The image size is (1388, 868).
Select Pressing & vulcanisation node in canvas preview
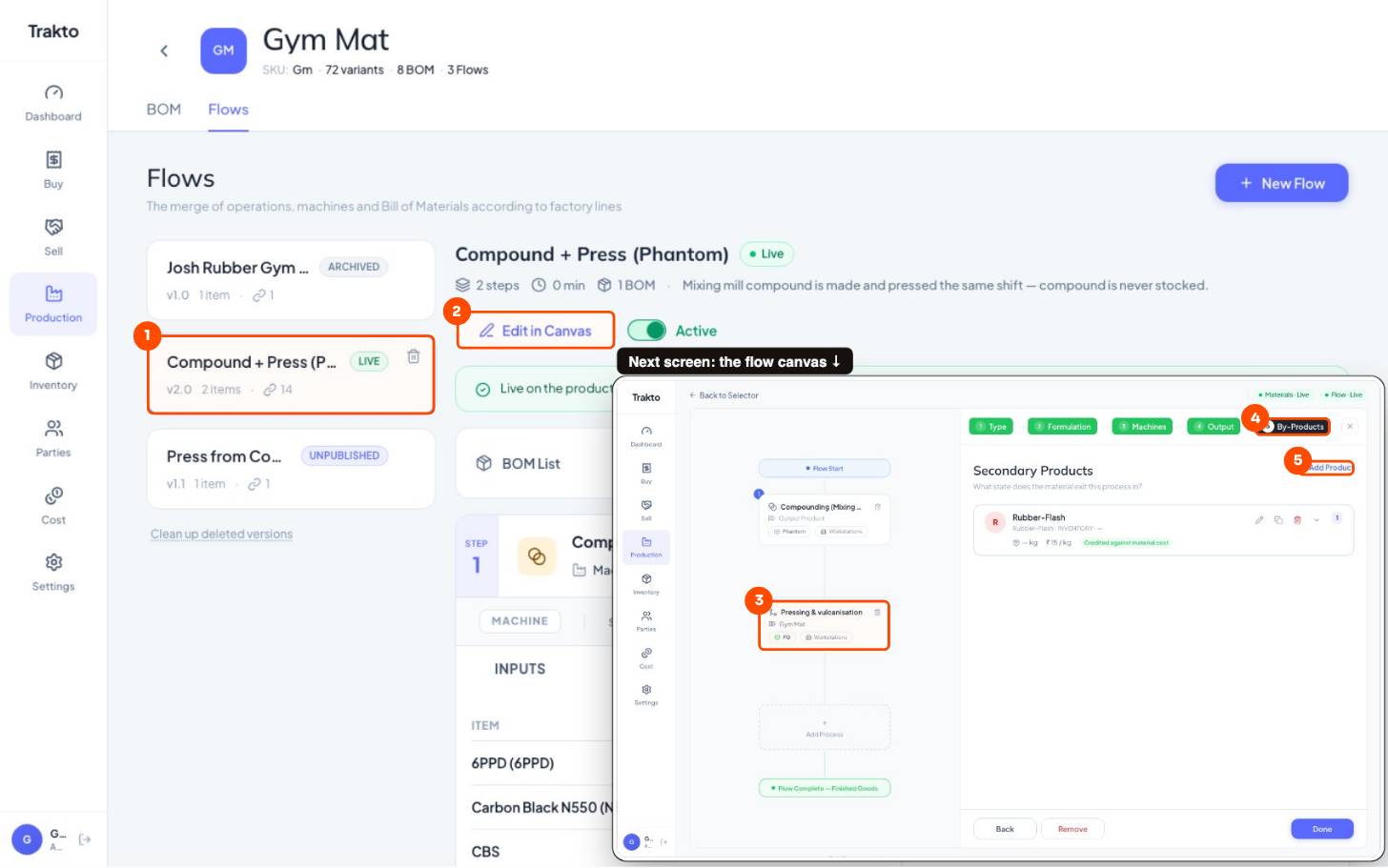(x=824, y=625)
